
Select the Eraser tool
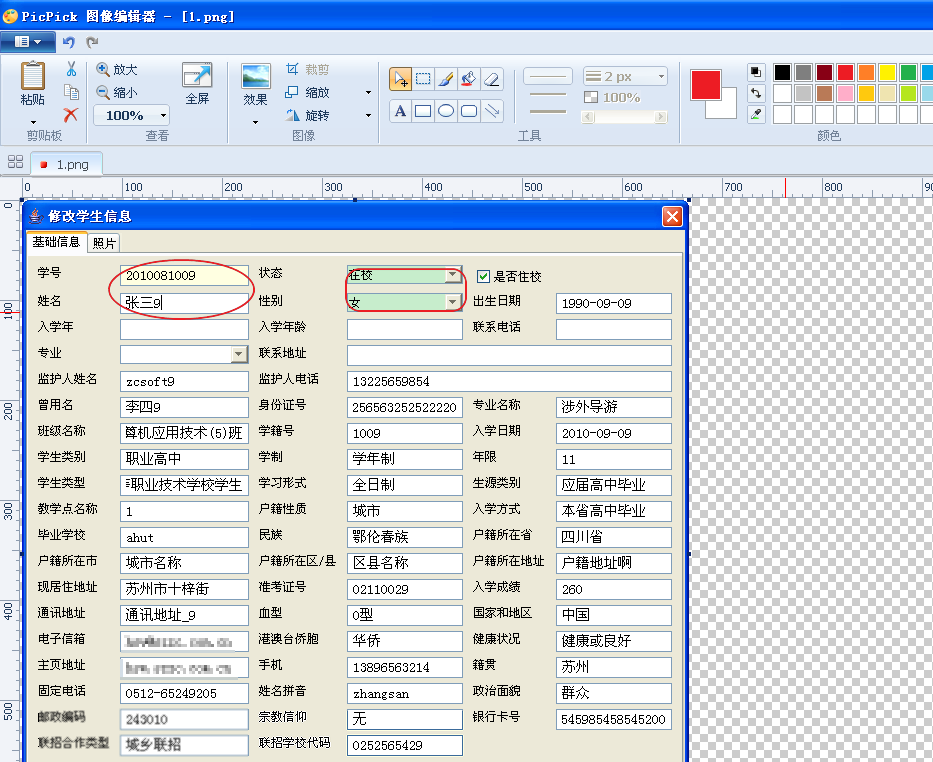coord(491,79)
